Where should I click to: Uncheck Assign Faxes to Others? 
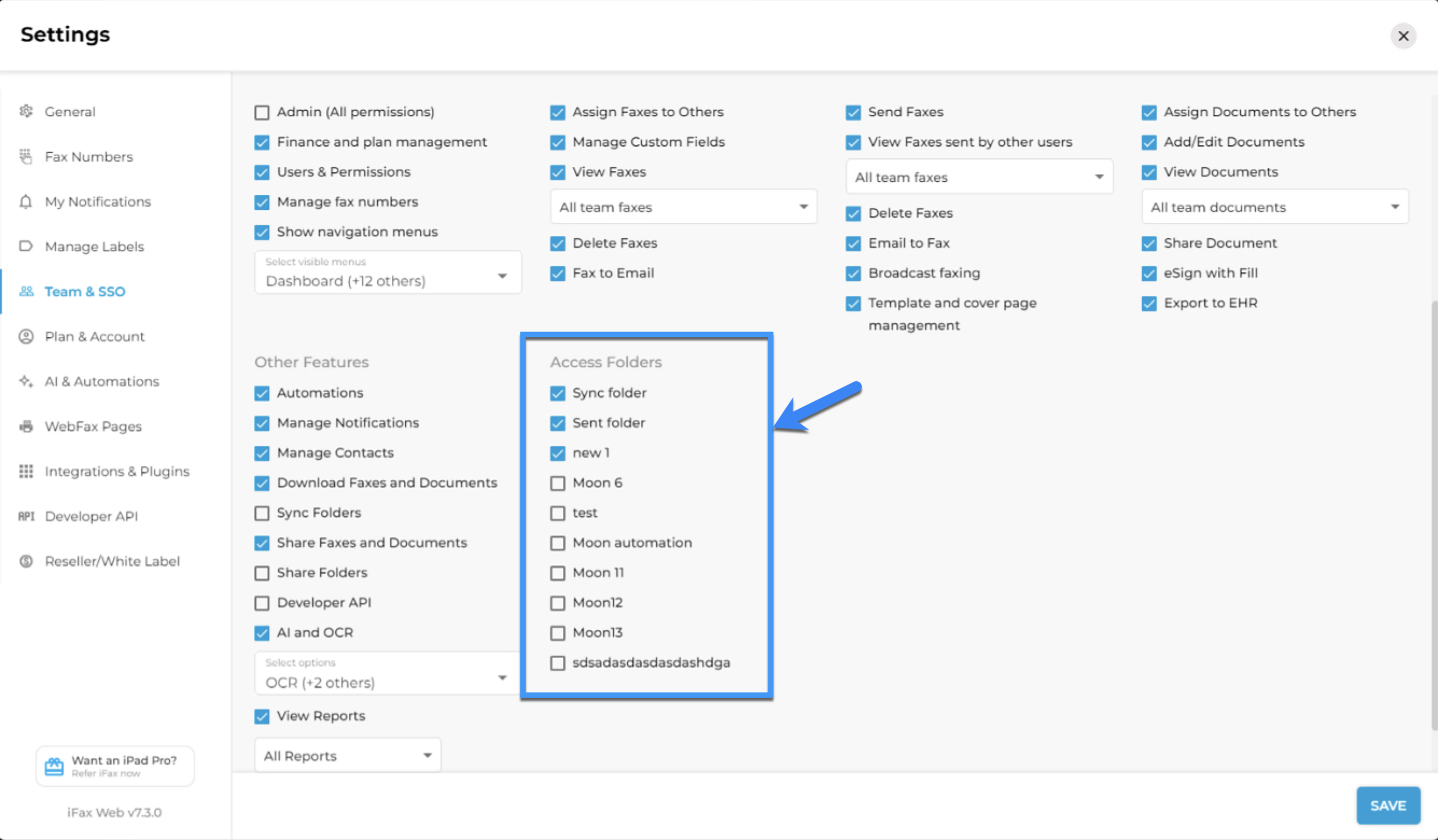tap(558, 112)
